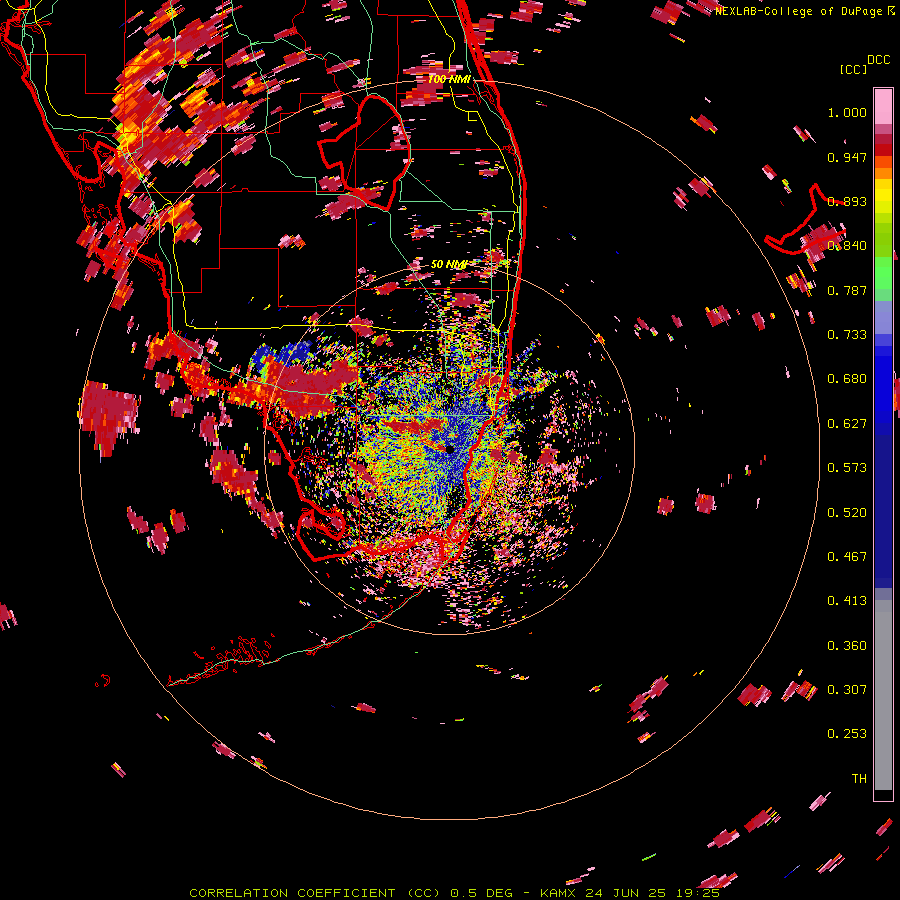The height and width of the screenshot is (900, 900).
Task: Select the 0.307 scale value
Action: [847, 690]
